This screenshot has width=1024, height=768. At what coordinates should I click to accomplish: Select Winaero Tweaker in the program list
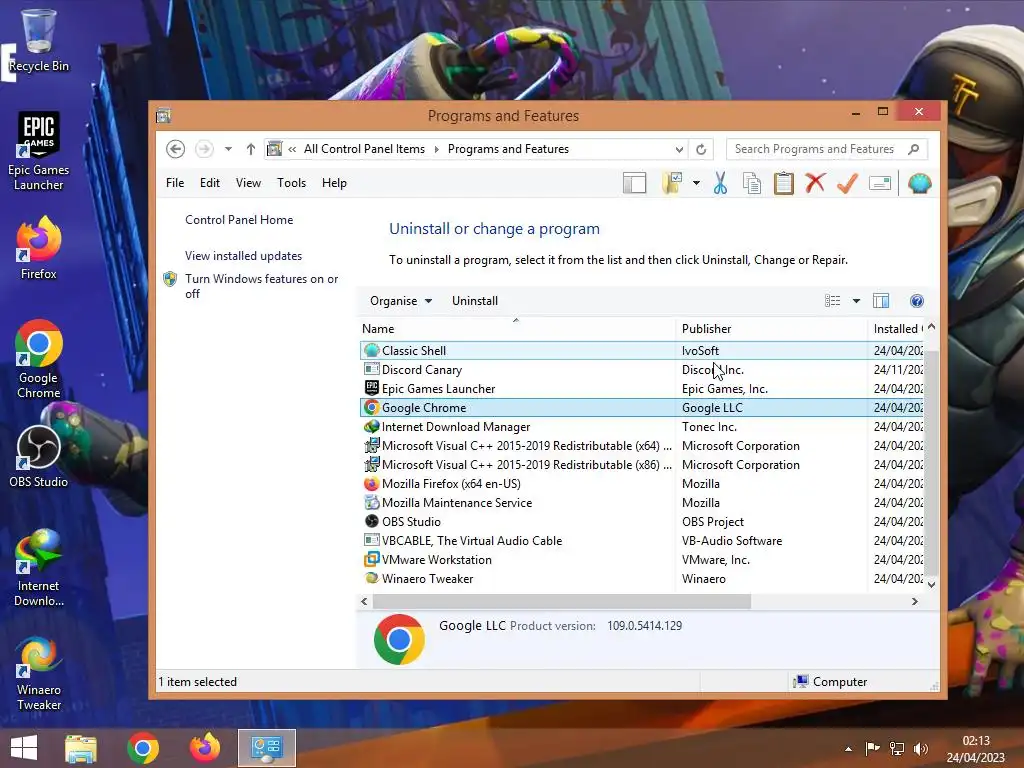tap(641, 578)
